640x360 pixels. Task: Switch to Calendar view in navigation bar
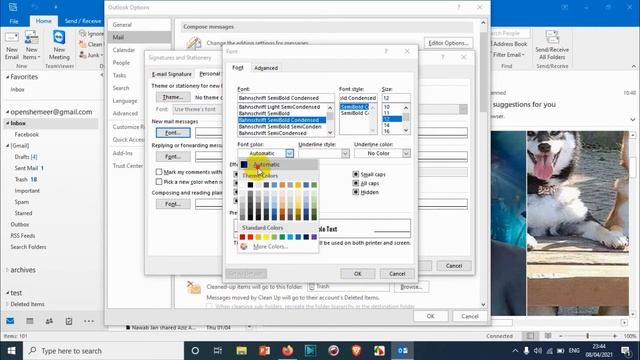pyautogui.click(x=30, y=321)
